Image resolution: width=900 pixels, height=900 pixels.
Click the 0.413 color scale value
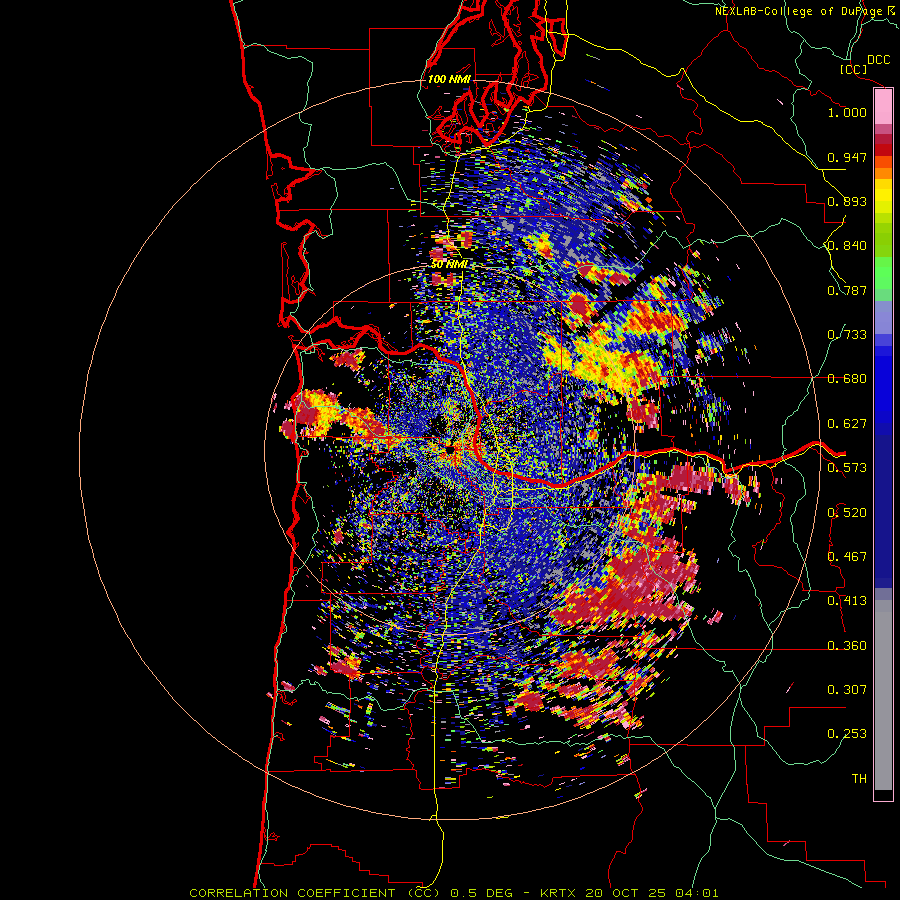point(847,601)
